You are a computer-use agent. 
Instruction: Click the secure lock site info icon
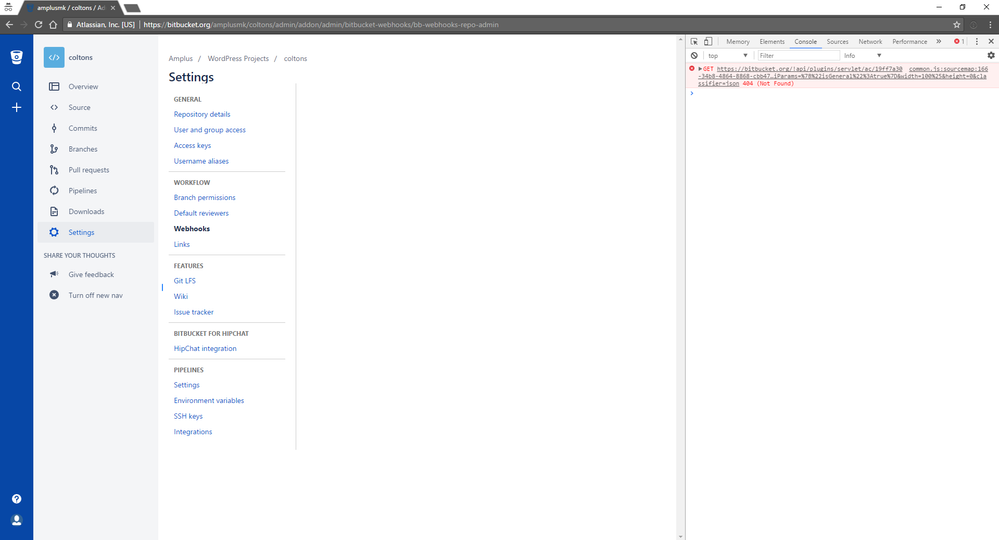pos(70,25)
